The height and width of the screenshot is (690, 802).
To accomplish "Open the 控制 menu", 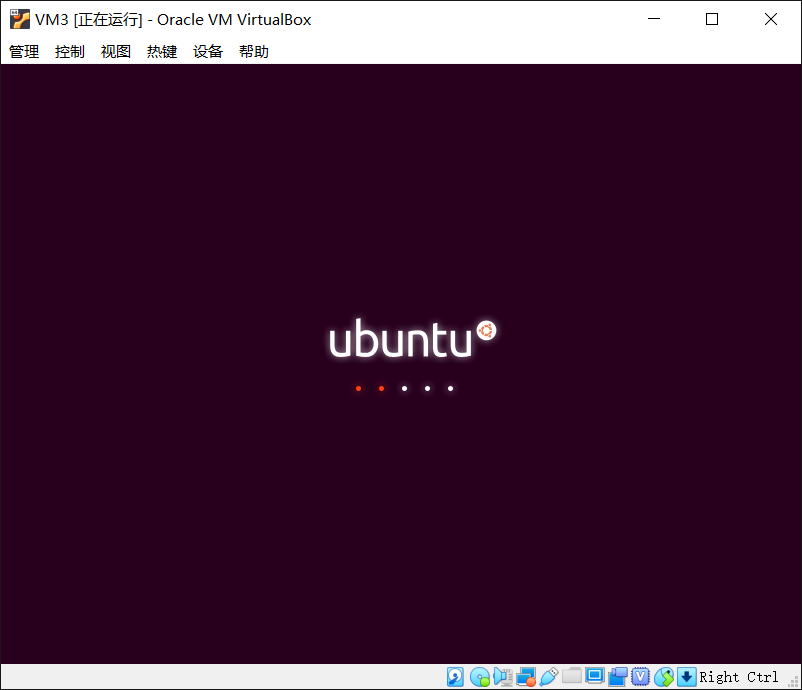I will 70,52.
